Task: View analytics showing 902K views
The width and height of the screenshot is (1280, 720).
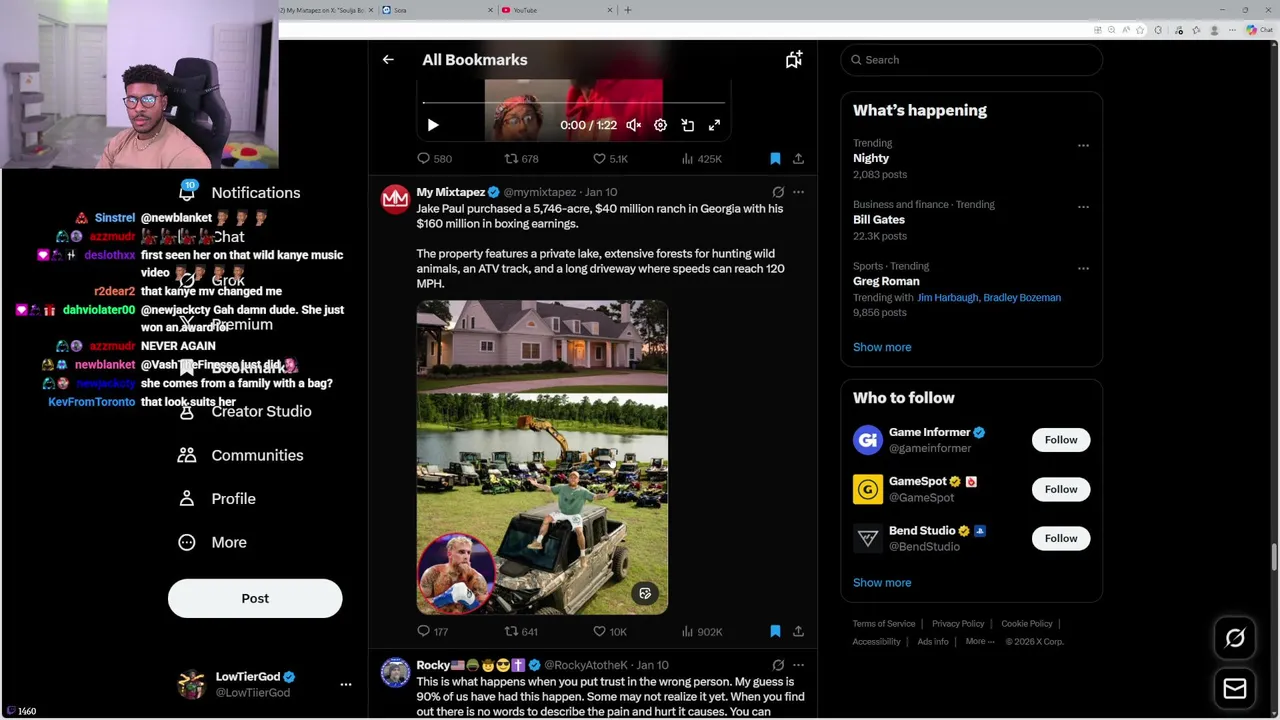Action: pos(701,632)
